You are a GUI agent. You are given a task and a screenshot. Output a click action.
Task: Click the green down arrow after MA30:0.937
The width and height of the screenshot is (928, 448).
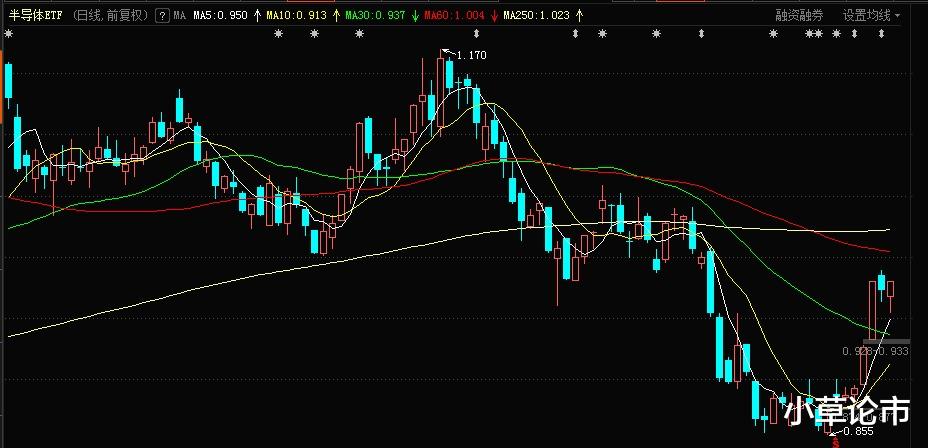click(415, 16)
